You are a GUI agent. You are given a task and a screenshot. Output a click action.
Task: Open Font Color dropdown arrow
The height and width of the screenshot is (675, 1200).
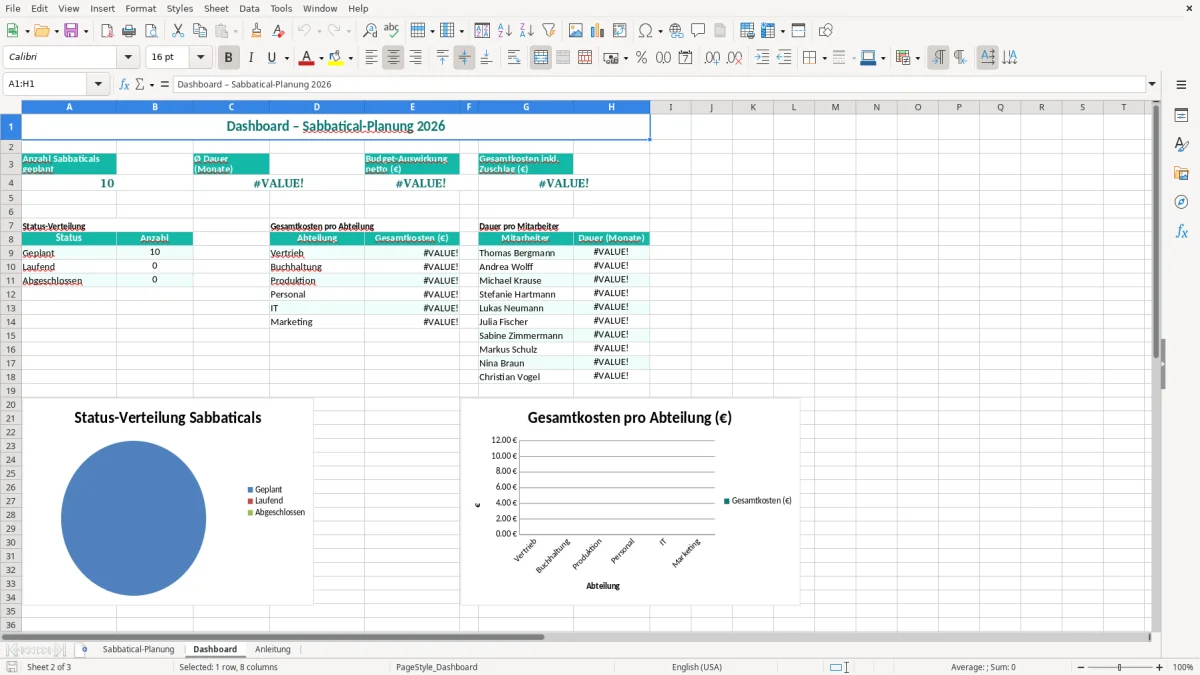click(321, 58)
